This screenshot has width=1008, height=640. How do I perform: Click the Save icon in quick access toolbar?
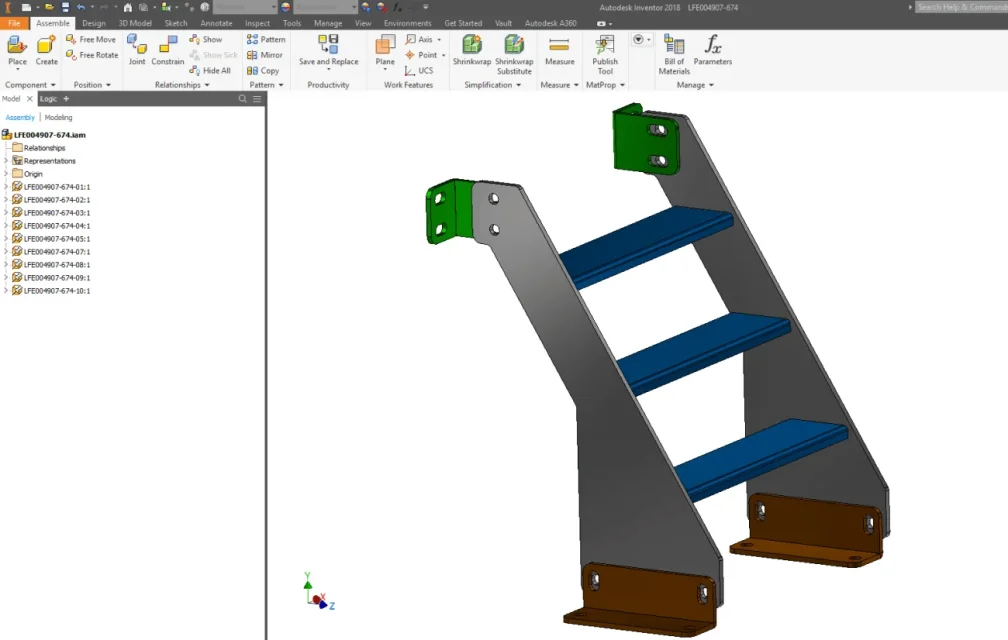[65, 7]
